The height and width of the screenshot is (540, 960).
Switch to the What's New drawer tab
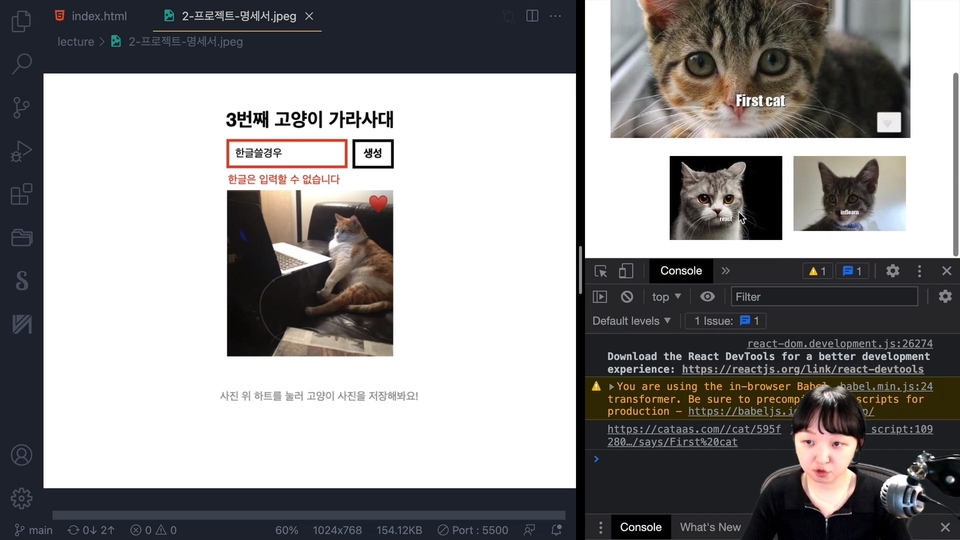coord(710,527)
